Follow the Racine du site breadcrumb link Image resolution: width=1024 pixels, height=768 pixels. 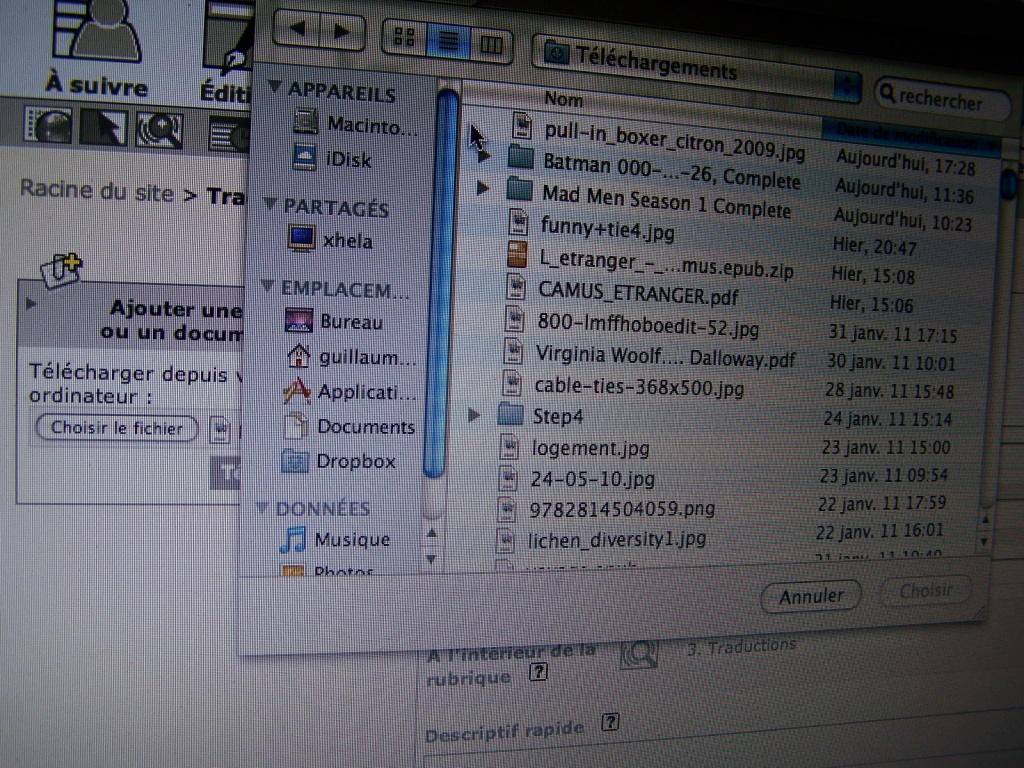[97, 191]
